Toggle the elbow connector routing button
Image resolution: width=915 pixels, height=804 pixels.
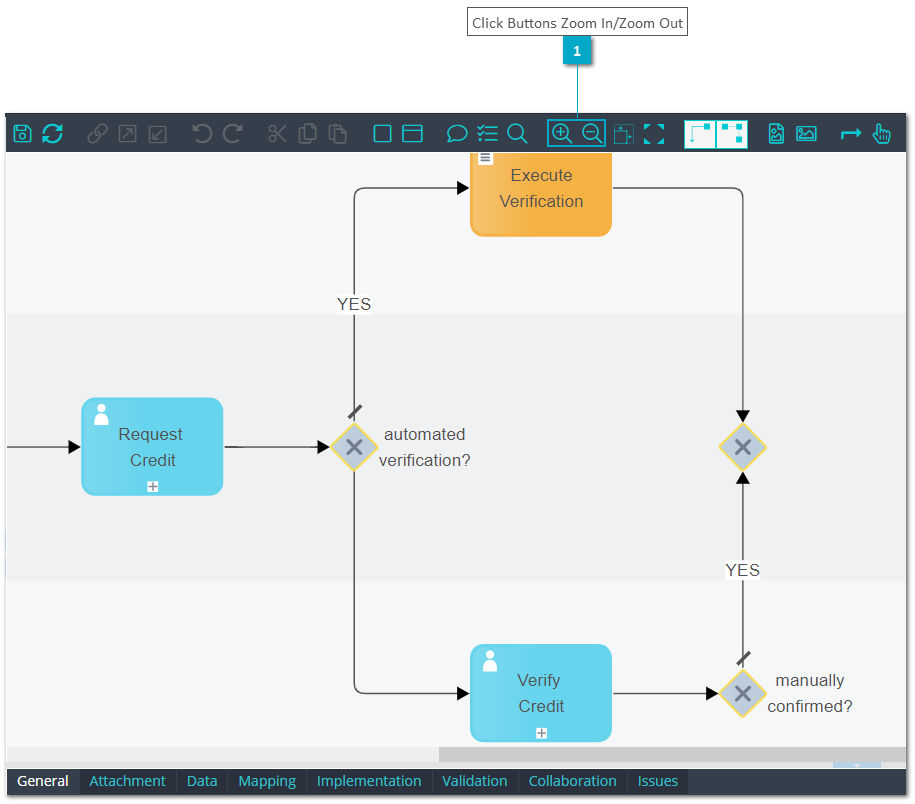[700, 134]
